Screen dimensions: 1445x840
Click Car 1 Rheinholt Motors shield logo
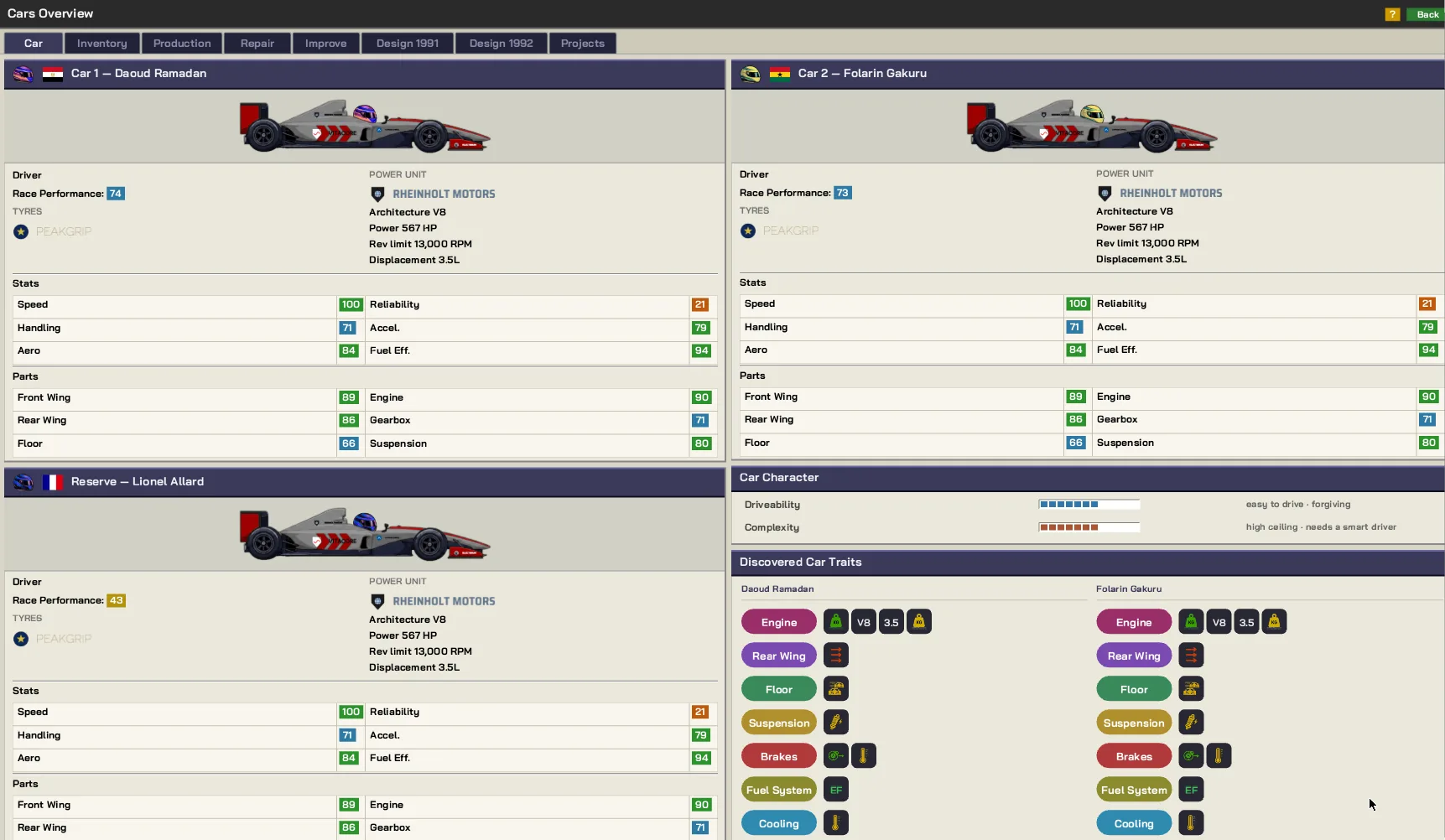point(377,194)
